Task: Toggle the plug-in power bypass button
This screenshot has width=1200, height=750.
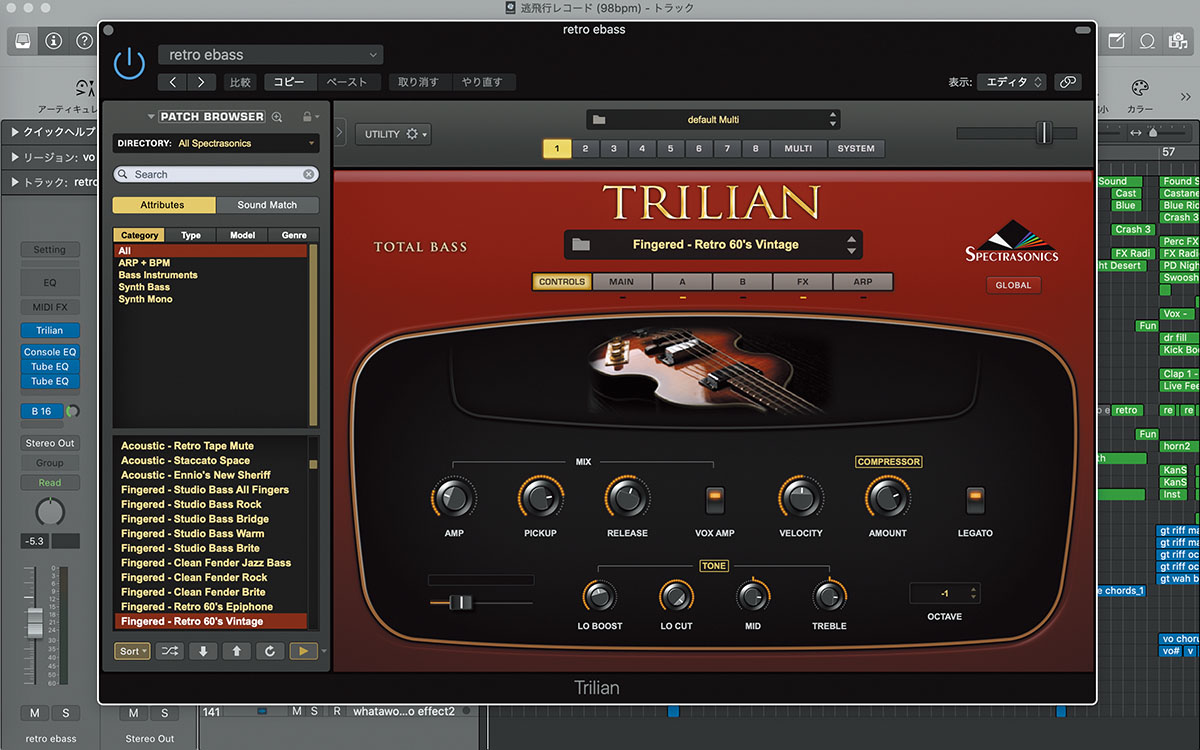Action: [x=129, y=64]
